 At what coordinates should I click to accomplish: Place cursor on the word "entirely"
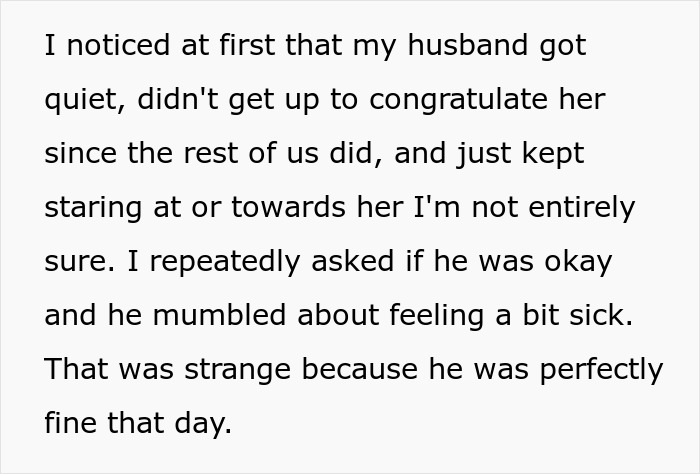[582, 208]
